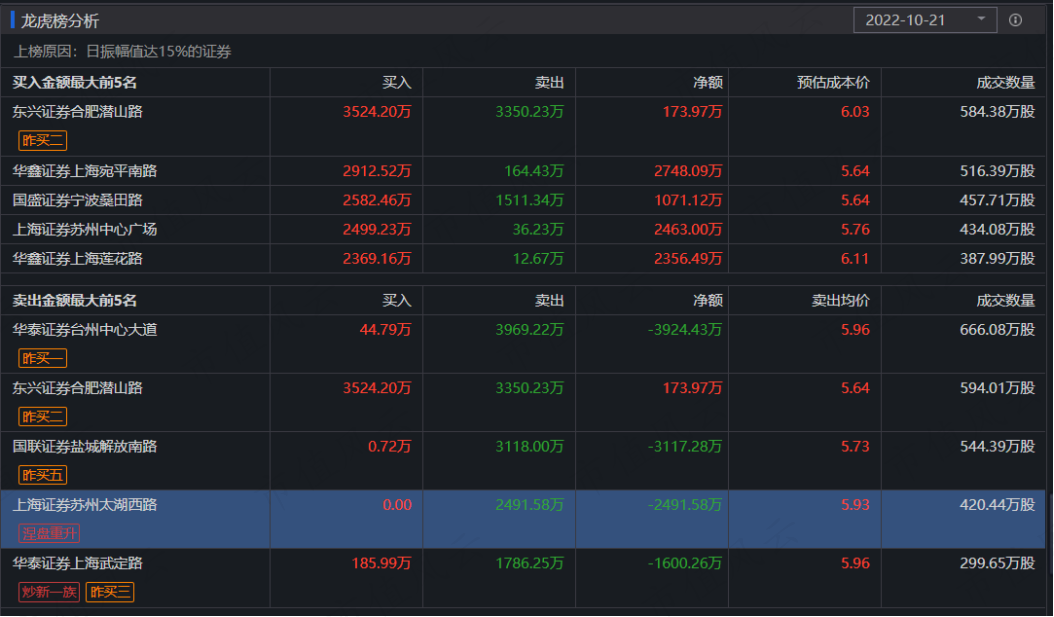Click the 44.79万 buy amount
This screenshot has height=617, width=1054.
(385, 329)
